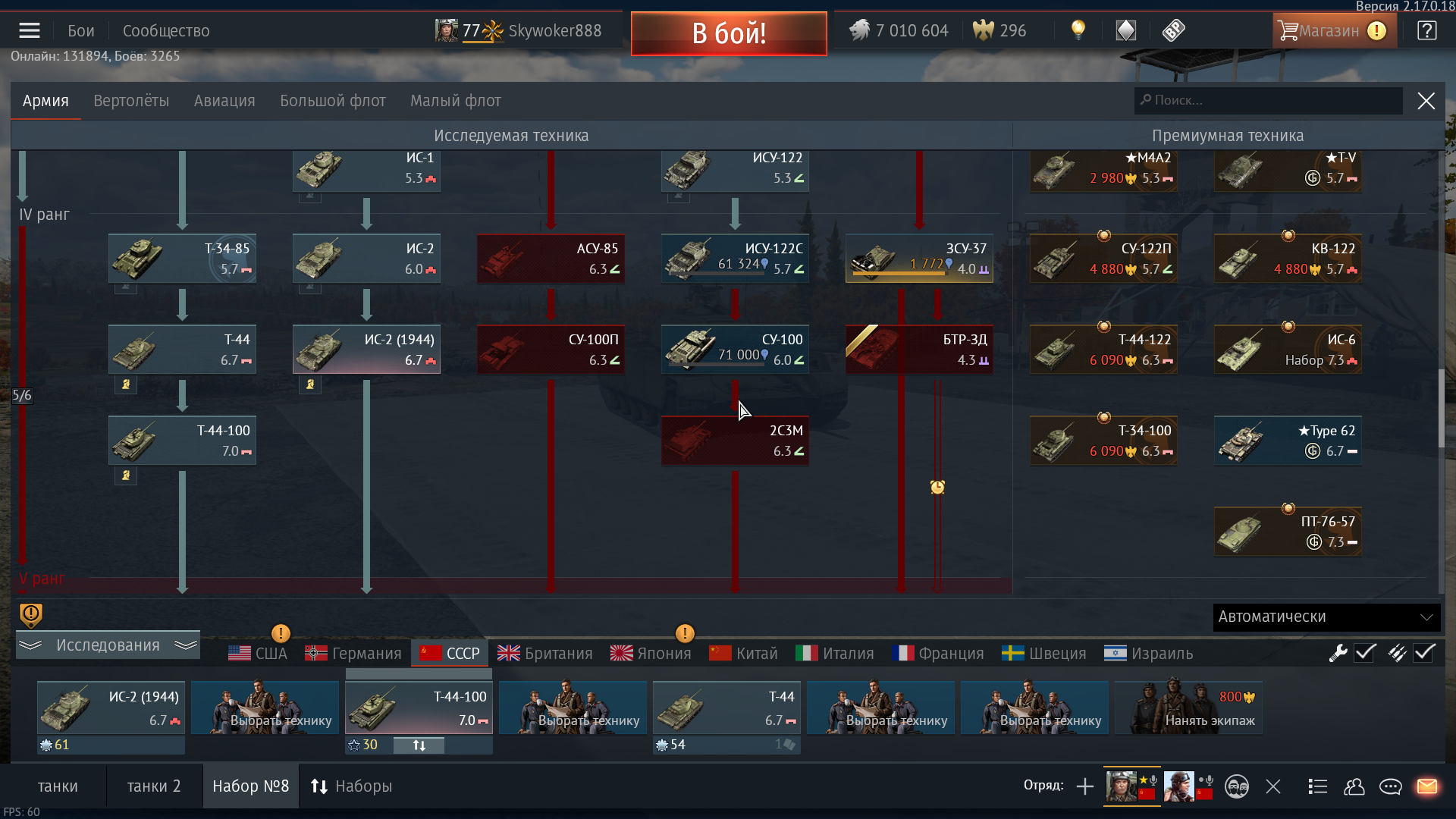Select the Германия nation tab

353,654
